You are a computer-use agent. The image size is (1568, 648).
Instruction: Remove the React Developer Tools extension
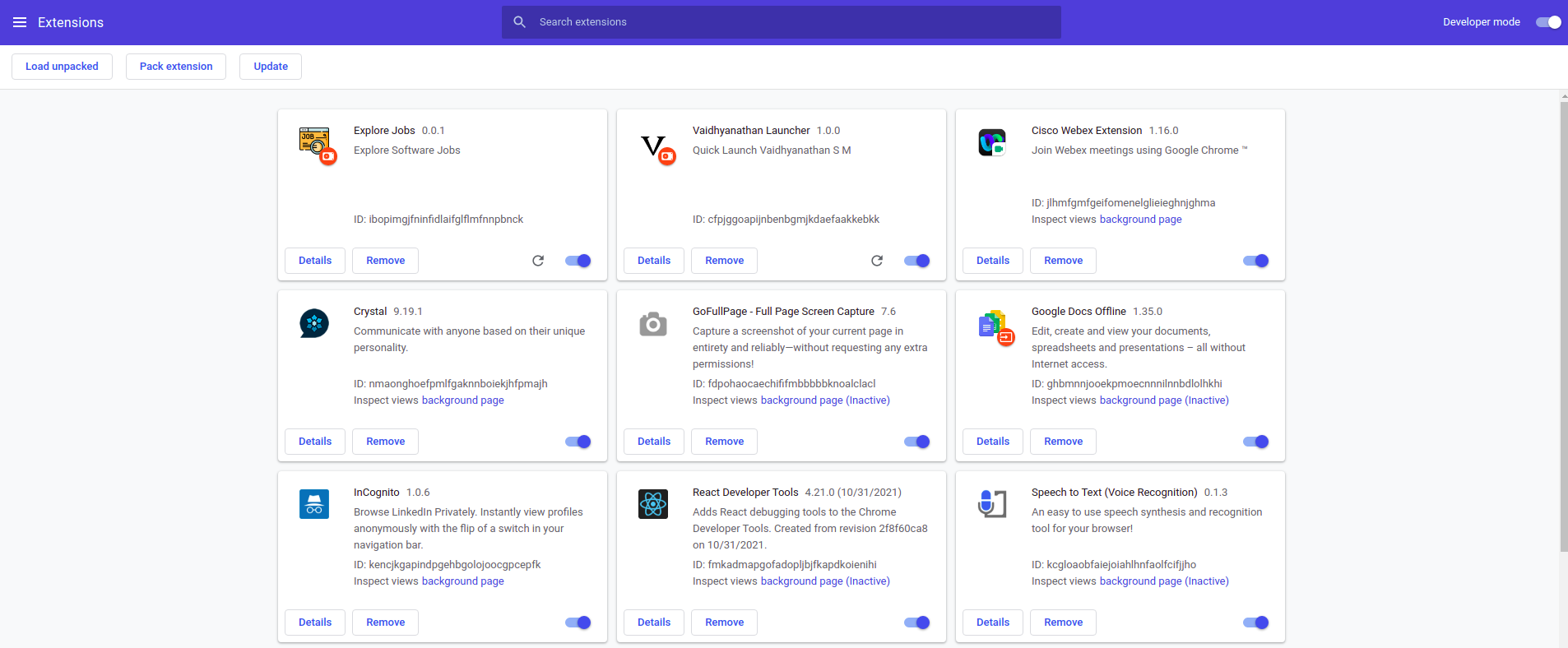(x=724, y=623)
